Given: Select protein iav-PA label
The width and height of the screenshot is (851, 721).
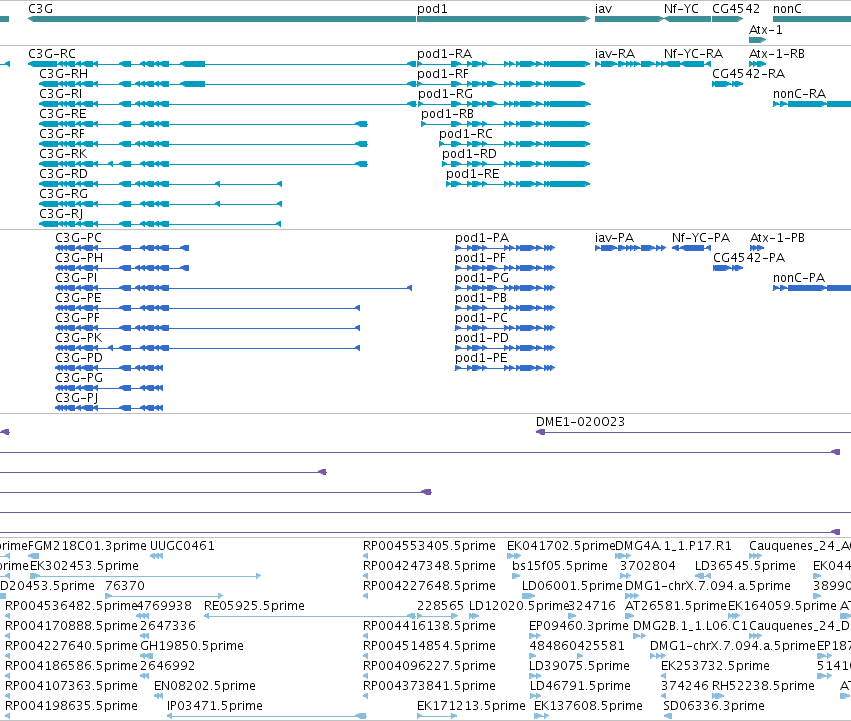Looking at the screenshot, I should (x=614, y=238).
